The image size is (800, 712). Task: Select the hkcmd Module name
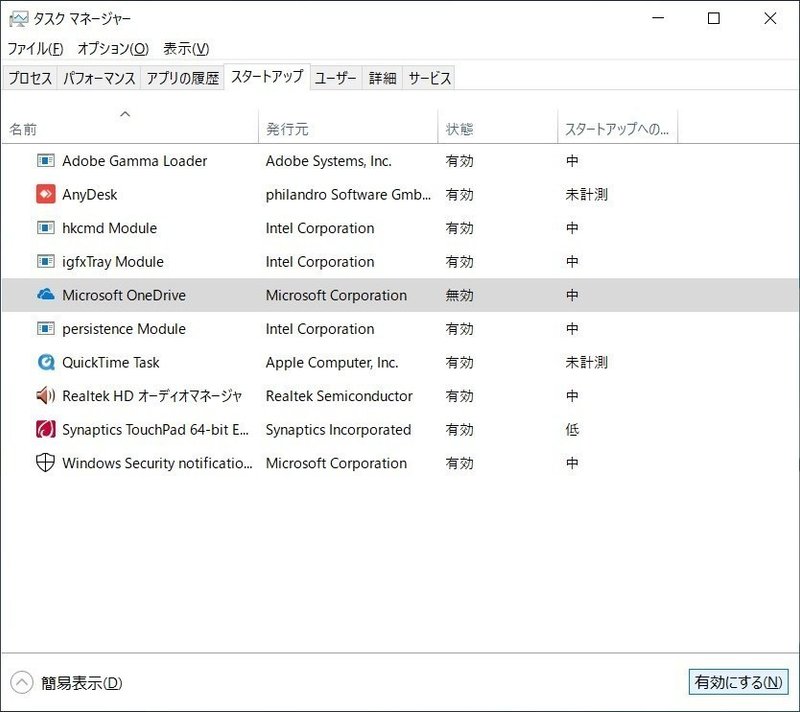(x=110, y=228)
